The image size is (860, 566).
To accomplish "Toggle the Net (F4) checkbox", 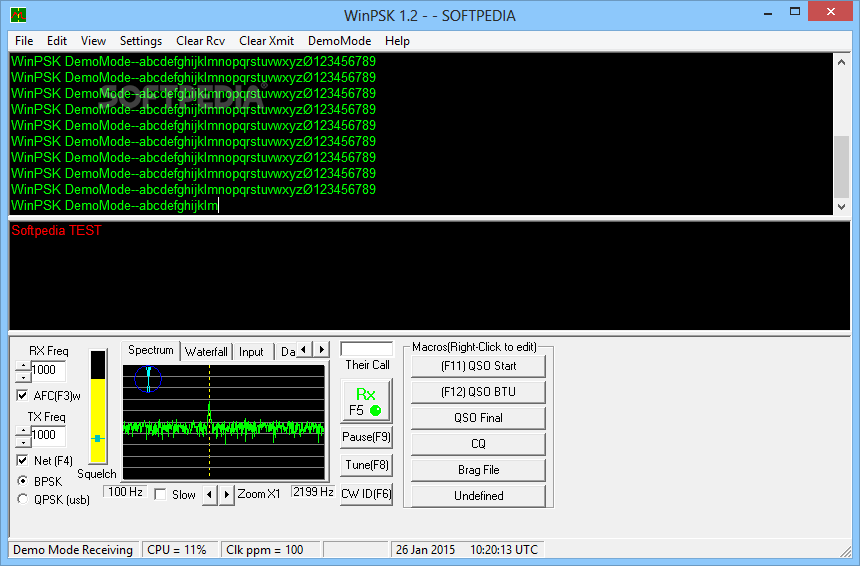I will [x=22, y=460].
